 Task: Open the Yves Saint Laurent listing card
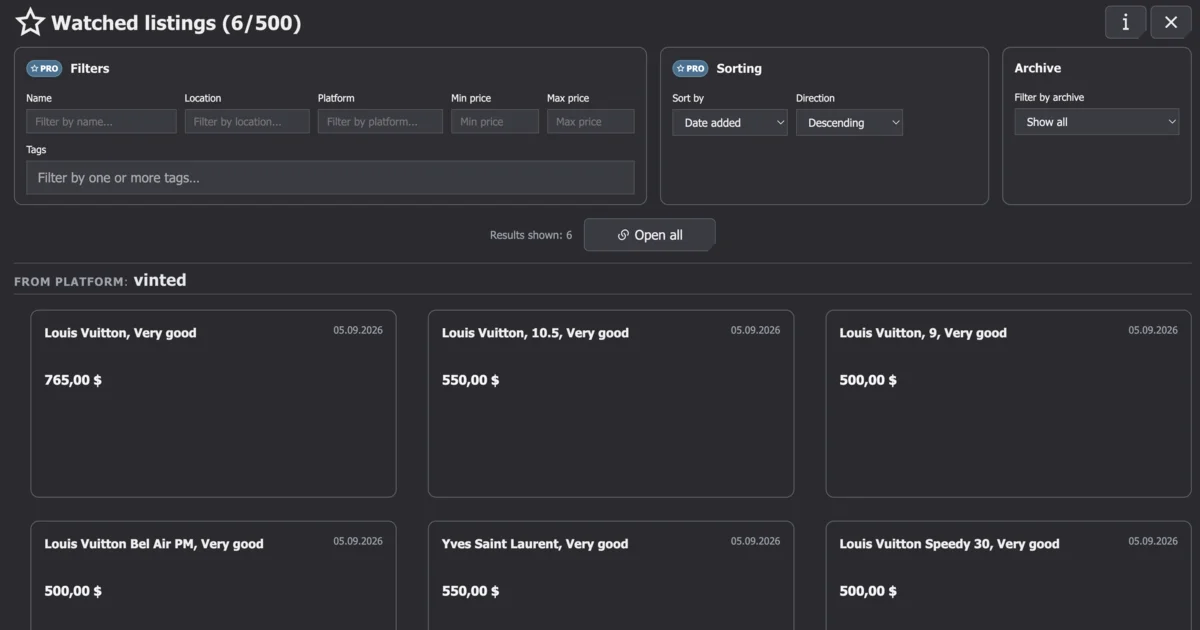(x=611, y=575)
